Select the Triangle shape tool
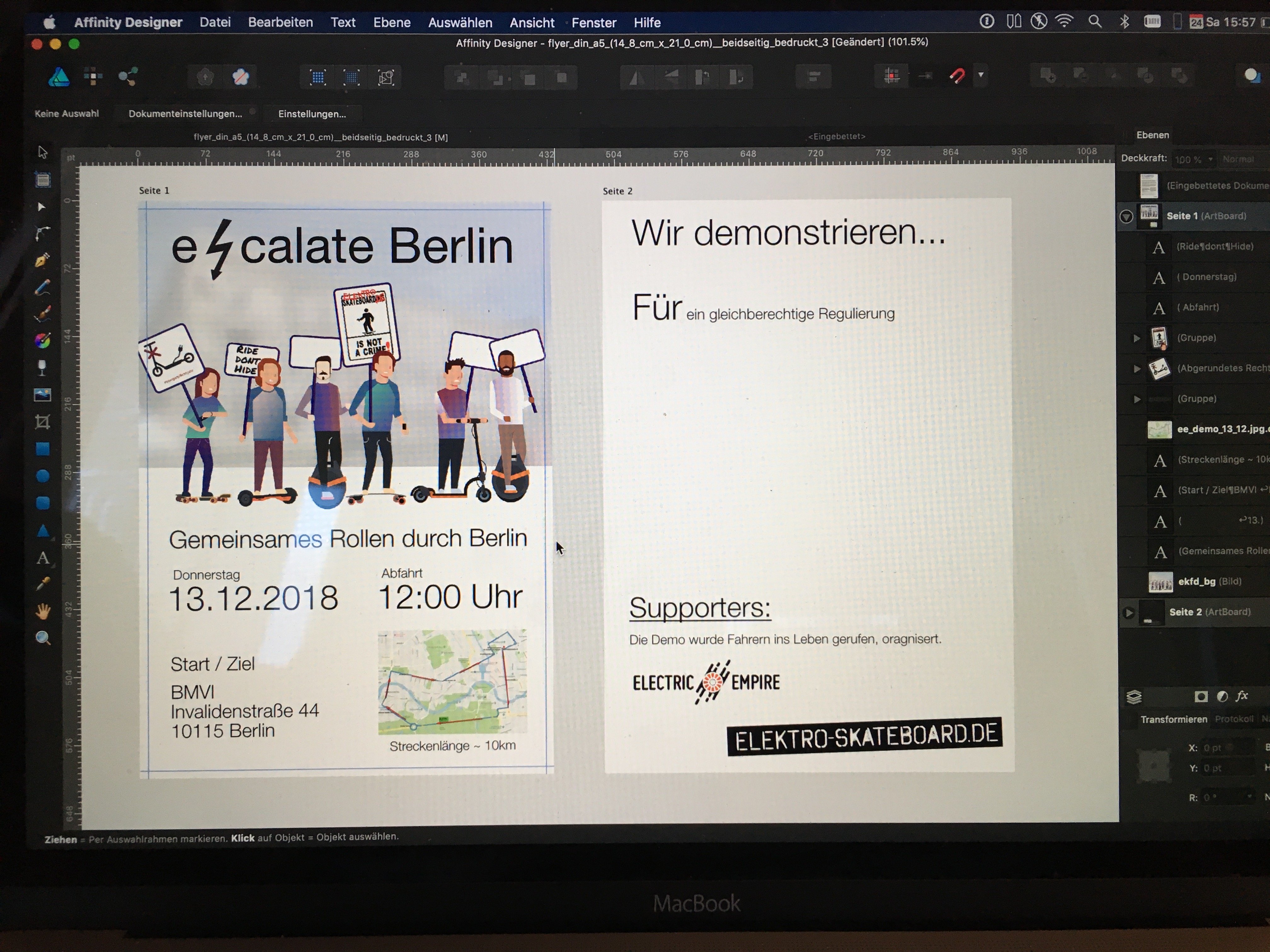1270x952 pixels. click(x=43, y=530)
